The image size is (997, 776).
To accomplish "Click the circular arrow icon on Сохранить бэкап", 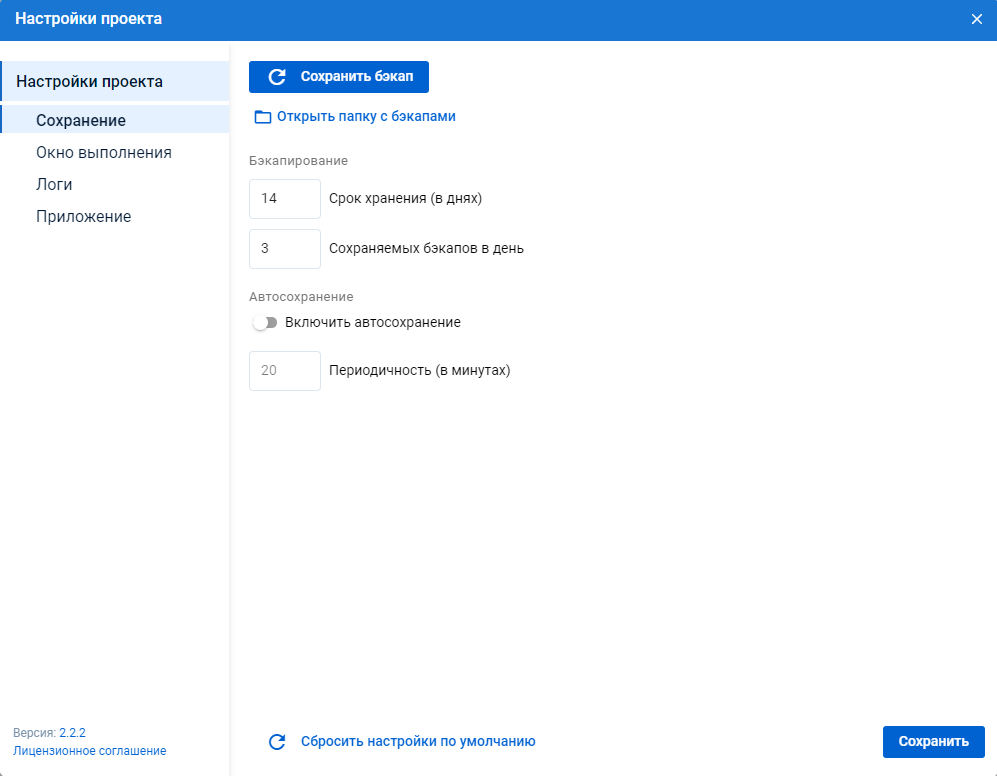I will [277, 77].
